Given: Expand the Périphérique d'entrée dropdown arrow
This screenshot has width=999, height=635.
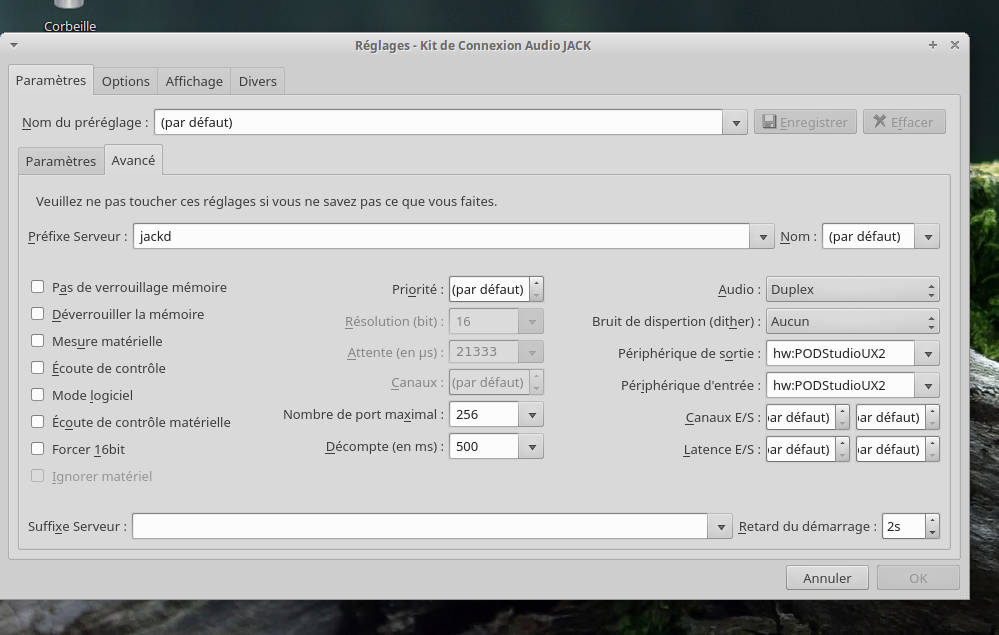Looking at the screenshot, I should click(928, 385).
